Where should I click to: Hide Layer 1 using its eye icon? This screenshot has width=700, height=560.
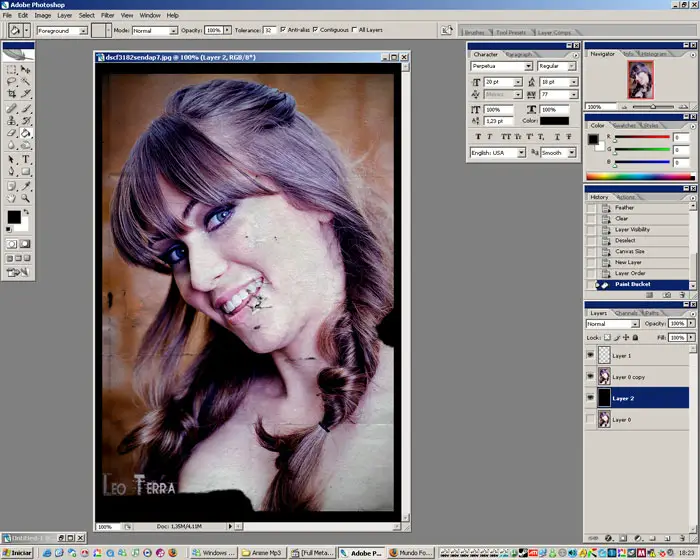click(591, 356)
